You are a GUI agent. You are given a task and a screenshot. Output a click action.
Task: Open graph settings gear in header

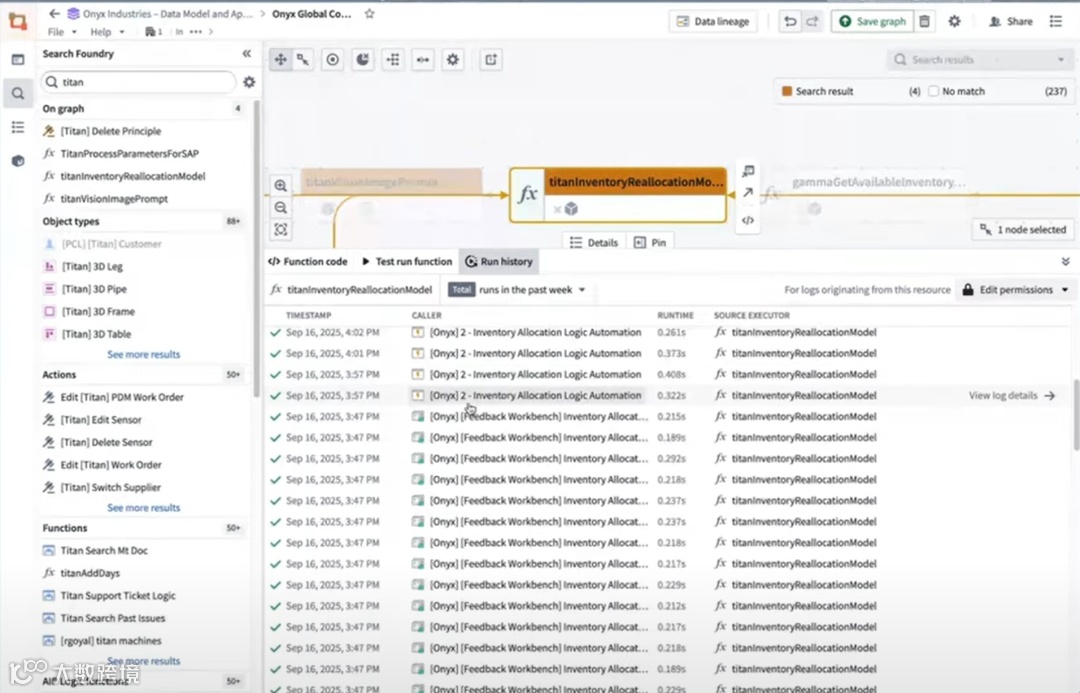coord(954,21)
